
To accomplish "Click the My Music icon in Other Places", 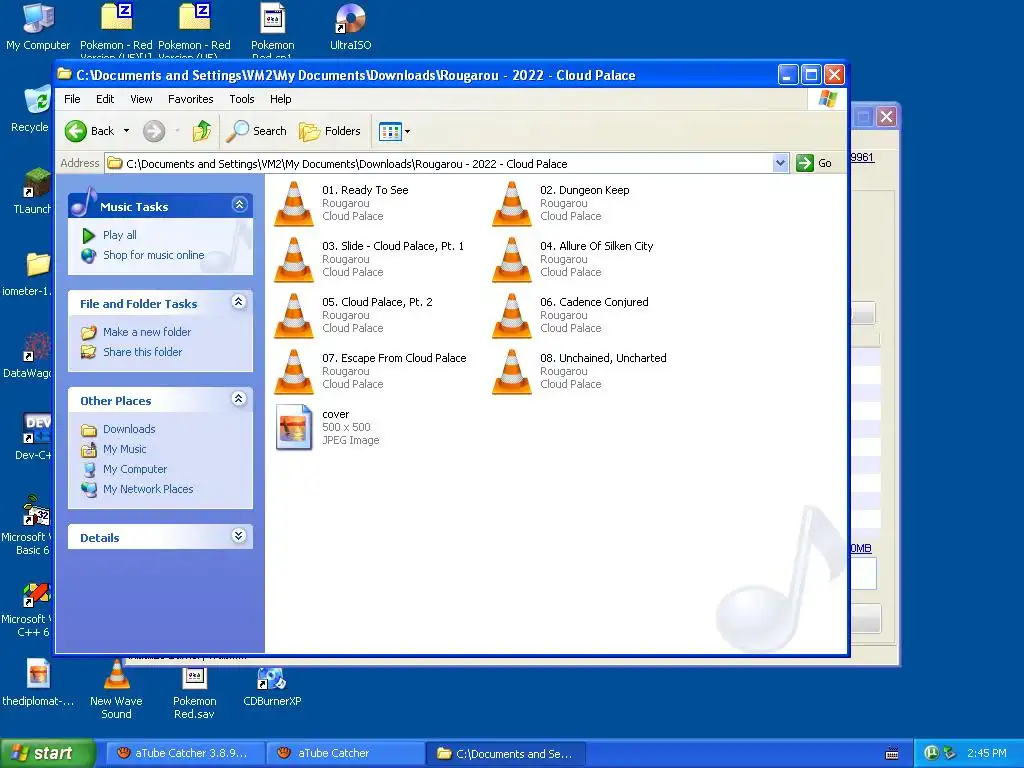I will [x=89, y=449].
